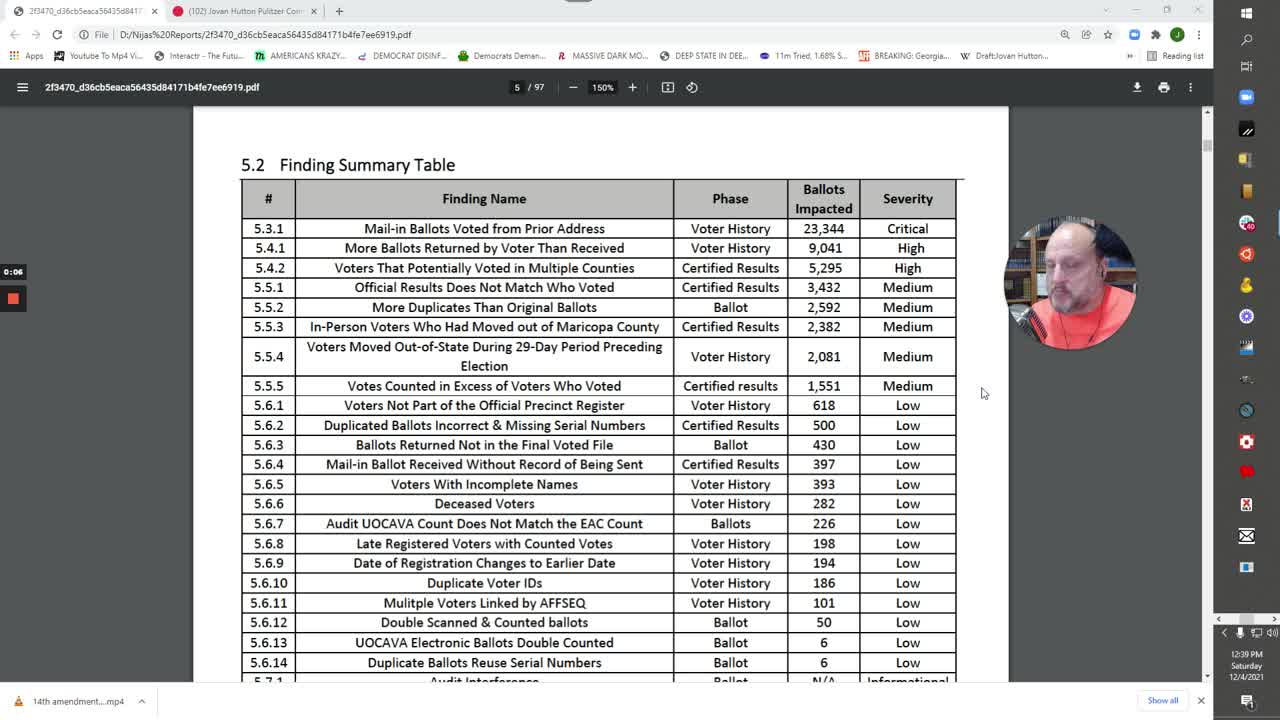The height and width of the screenshot is (720, 1280).
Task: Close the downloads bar
Action: [1201, 700]
